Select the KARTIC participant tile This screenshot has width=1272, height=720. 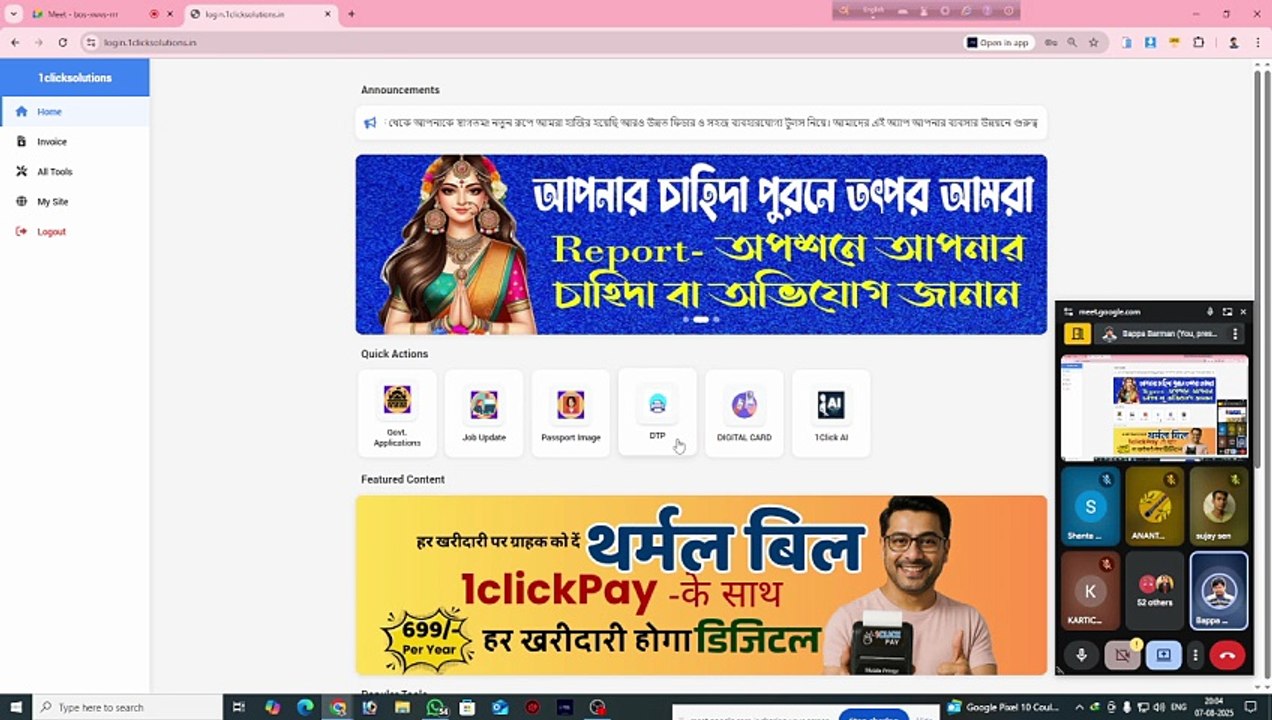pos(1090,590)
